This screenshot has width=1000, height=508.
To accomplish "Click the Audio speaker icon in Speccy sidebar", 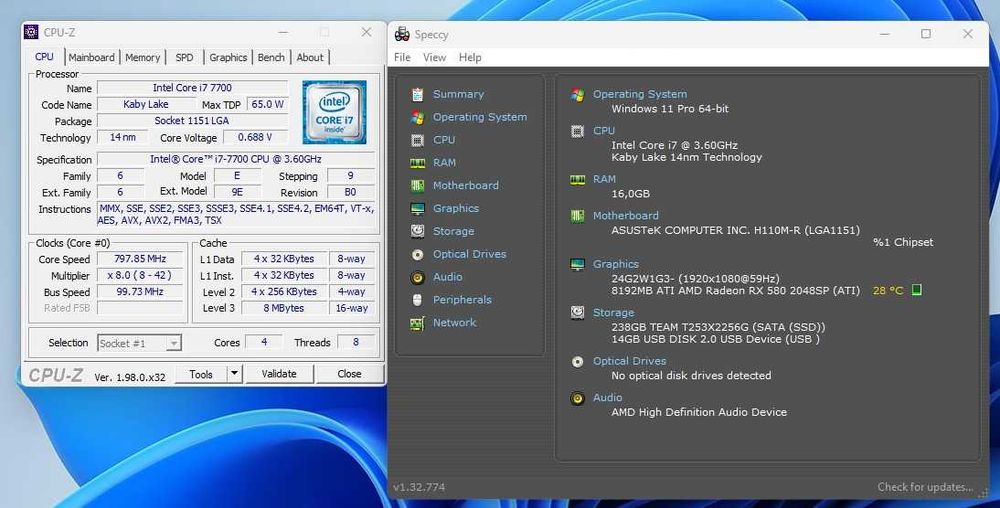I will 418,277.
